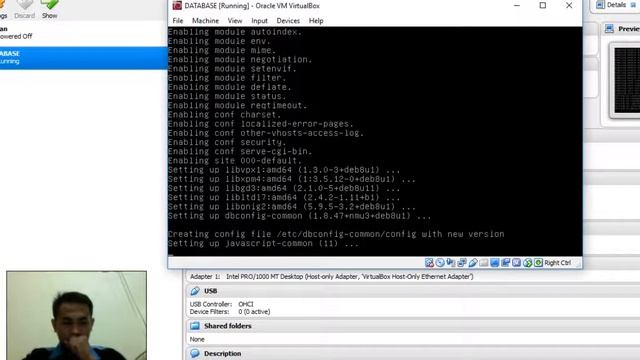Image resolution: width=640 pixels, height=360 pixels.
Task: Click the 'Enabling conf serve-cgi-bin' terminal line
Action: [x=240, y=151]
